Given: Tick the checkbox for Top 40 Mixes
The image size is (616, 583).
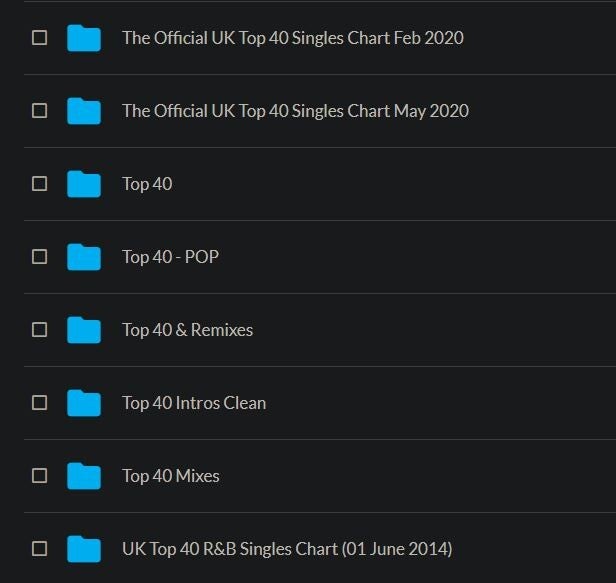Looking at the screenshot, I should point(40,476).
